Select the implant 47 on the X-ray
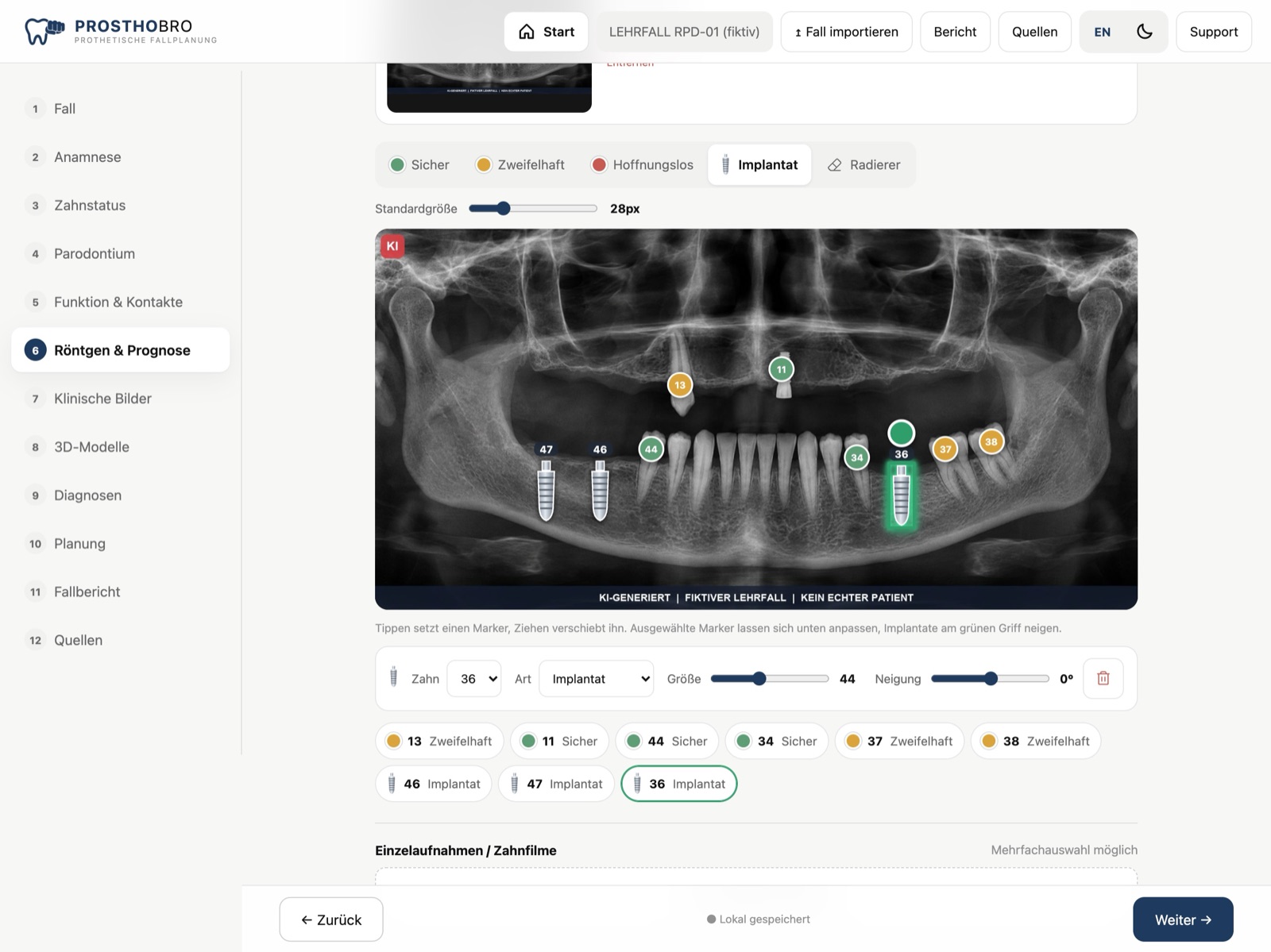This screenshot has width=1271, height=952. tap(547, 491)
